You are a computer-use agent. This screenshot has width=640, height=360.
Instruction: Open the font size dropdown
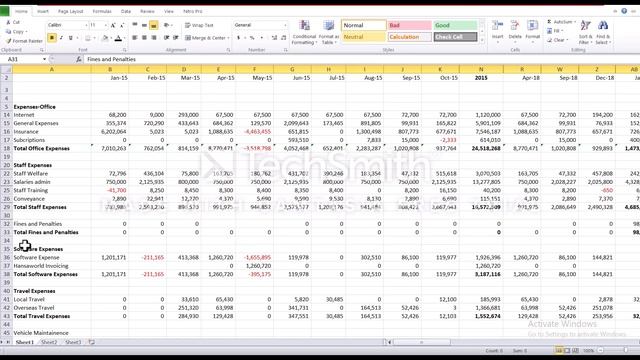pyautogui.click(x=106, y=25)
